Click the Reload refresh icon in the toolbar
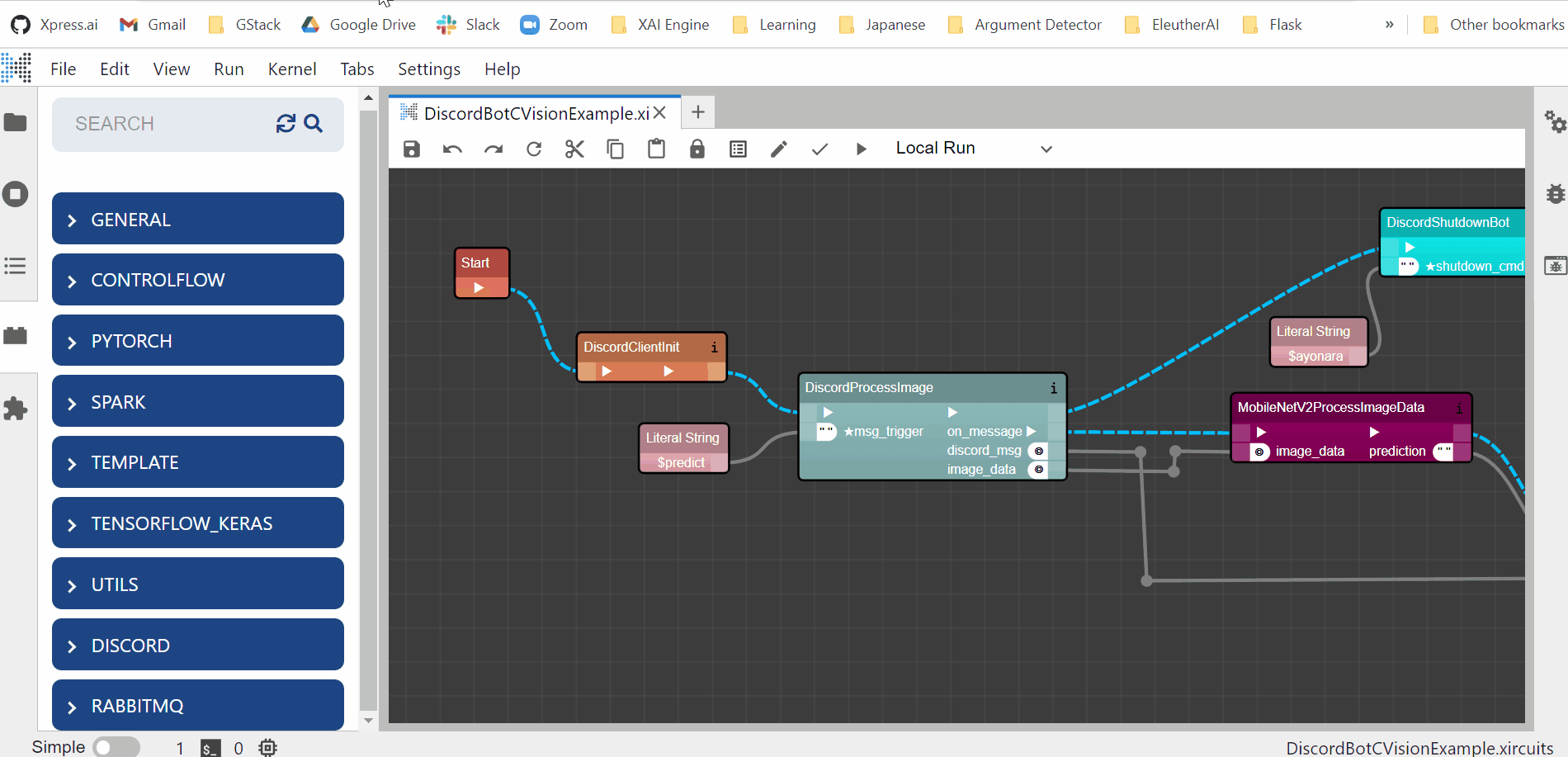This screenshot has height=757, width=1568. point(534,149)
